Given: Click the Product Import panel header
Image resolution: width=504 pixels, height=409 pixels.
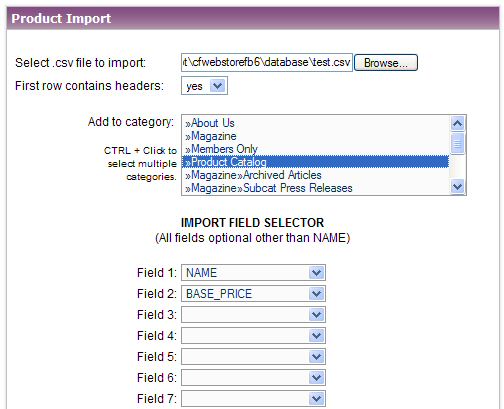Looking at the screenshot, I should pyautogui.click(x=253, y=18).
